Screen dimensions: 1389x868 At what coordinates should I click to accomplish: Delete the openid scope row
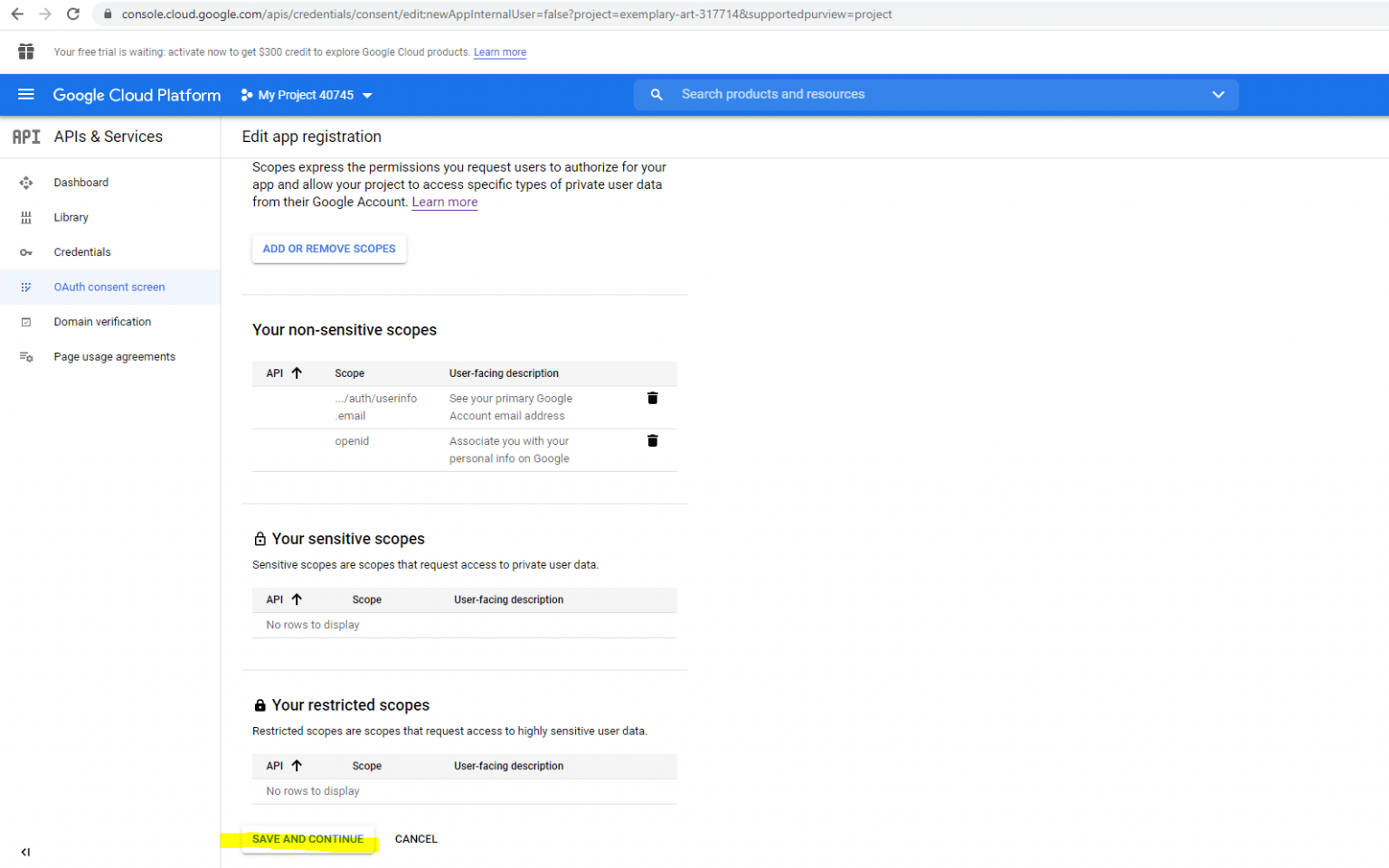[652, 441]
